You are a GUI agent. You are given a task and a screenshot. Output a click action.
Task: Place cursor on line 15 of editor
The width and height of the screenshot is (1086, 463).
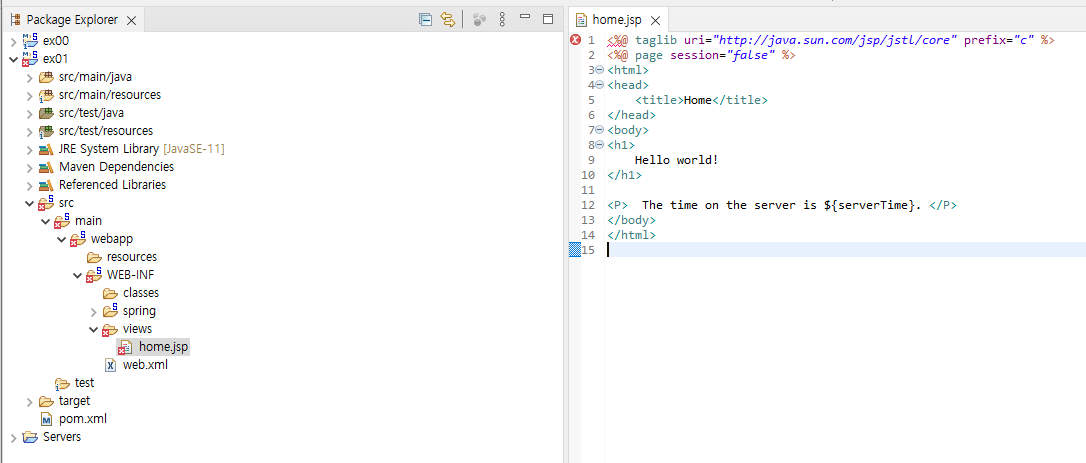[845, 250]
